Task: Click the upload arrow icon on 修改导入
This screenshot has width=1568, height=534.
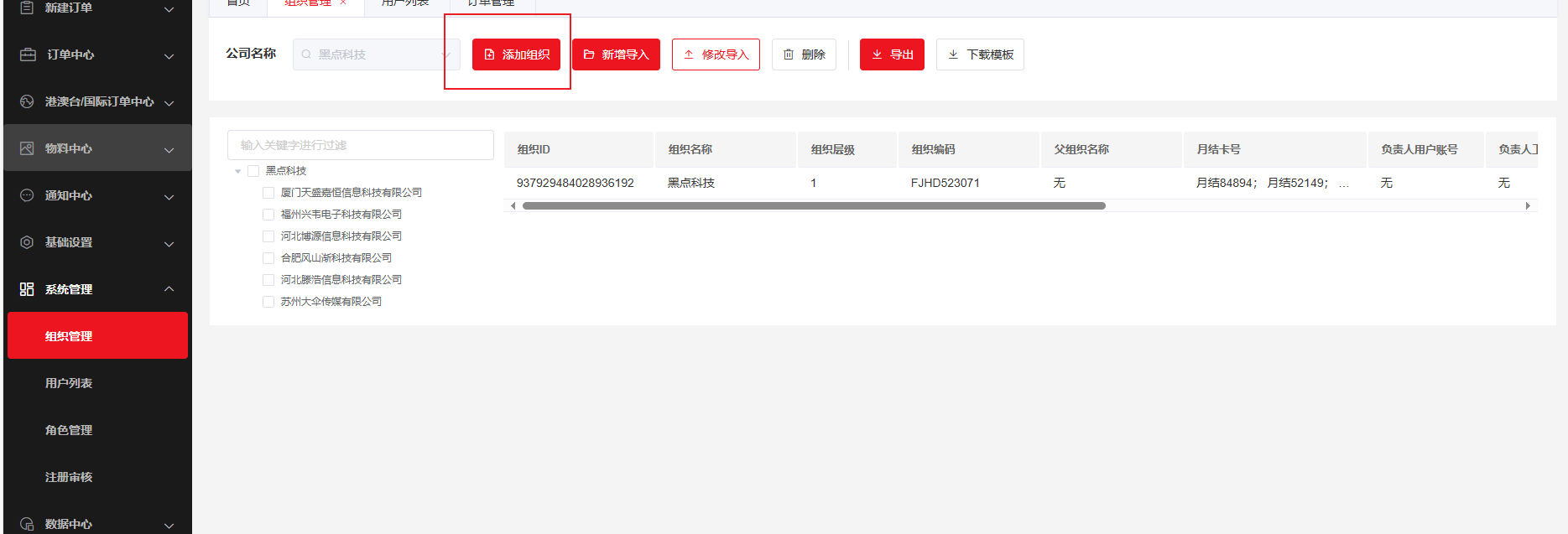Action: click(689, 54)
